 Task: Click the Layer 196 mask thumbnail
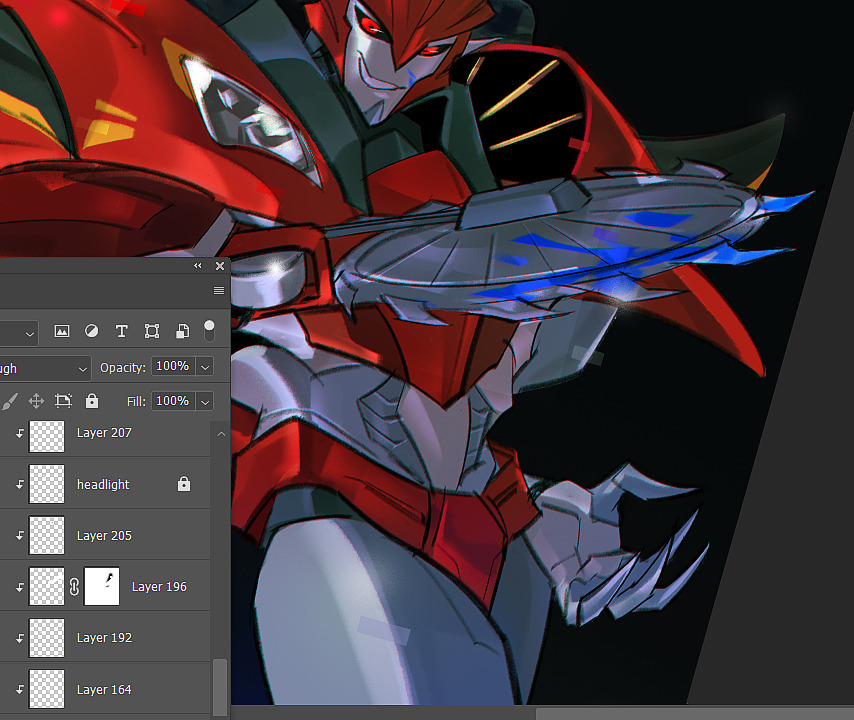(102, 587)
